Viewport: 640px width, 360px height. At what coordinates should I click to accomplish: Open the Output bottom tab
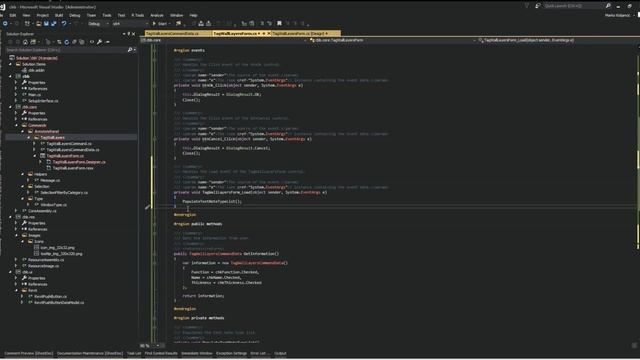[x=280, y=353]
